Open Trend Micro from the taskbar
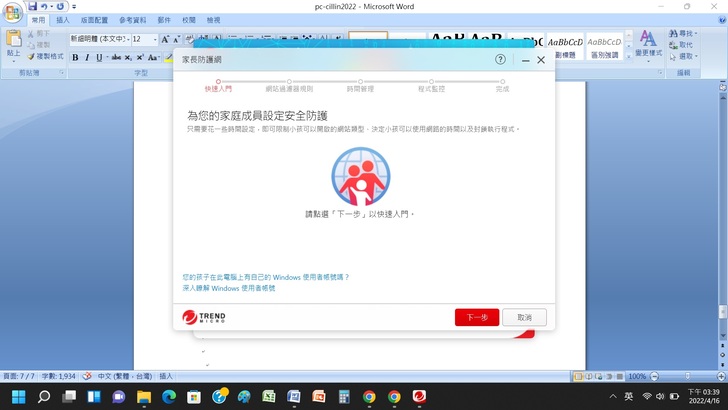 pyautogui.click(x=419, y=397)
